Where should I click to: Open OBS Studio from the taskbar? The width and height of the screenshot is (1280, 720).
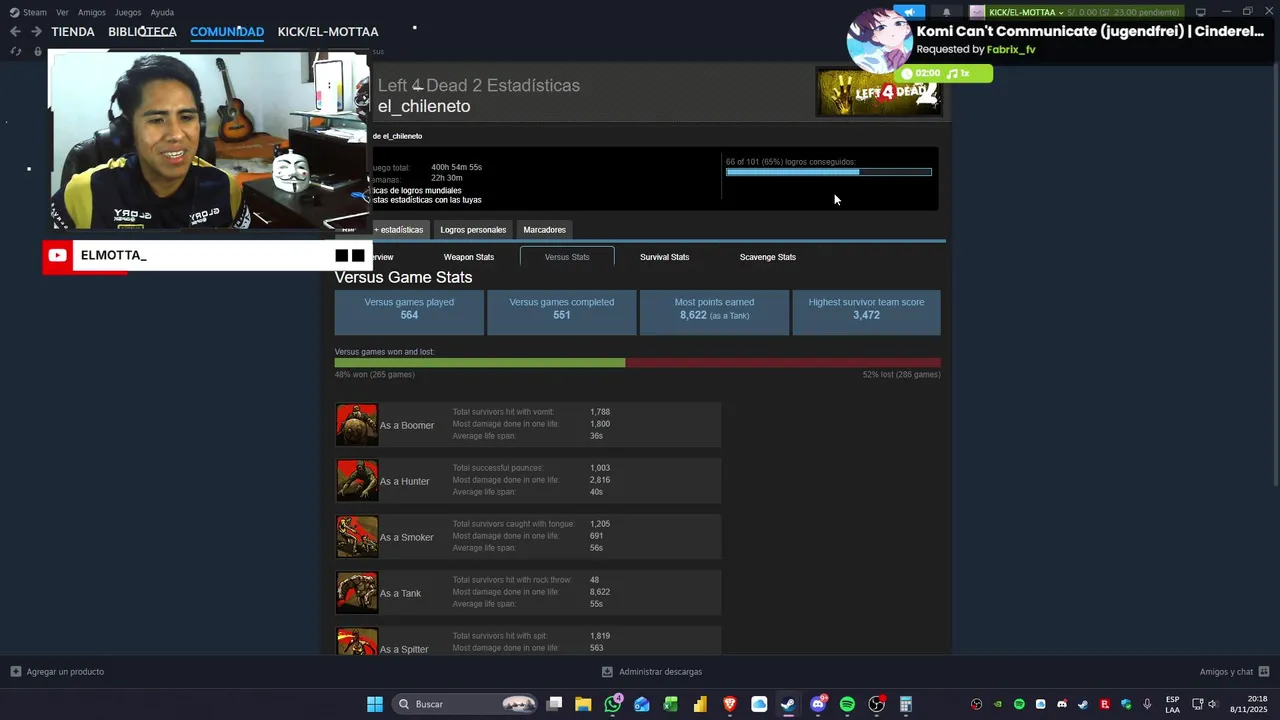pos(877,704)
